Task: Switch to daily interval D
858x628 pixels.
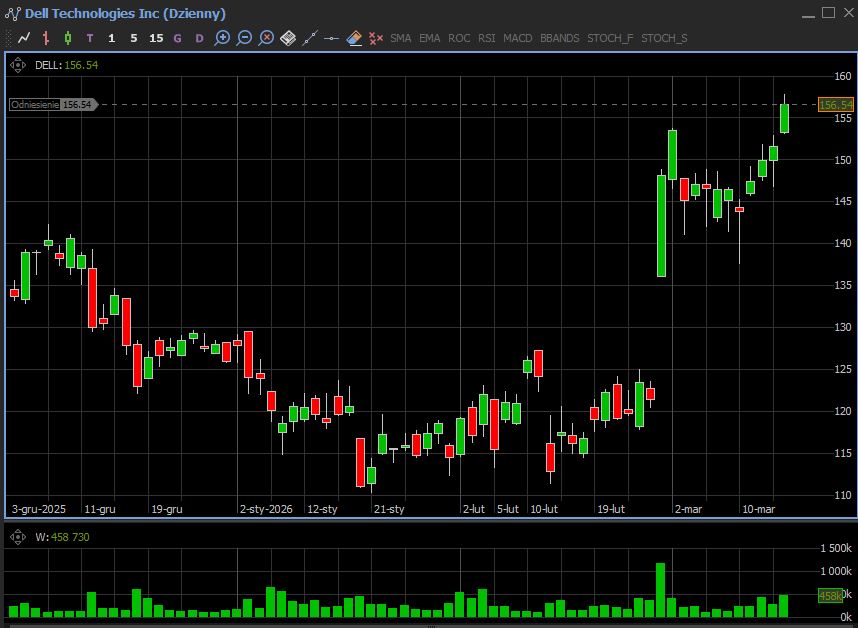Action: point(199,38)
